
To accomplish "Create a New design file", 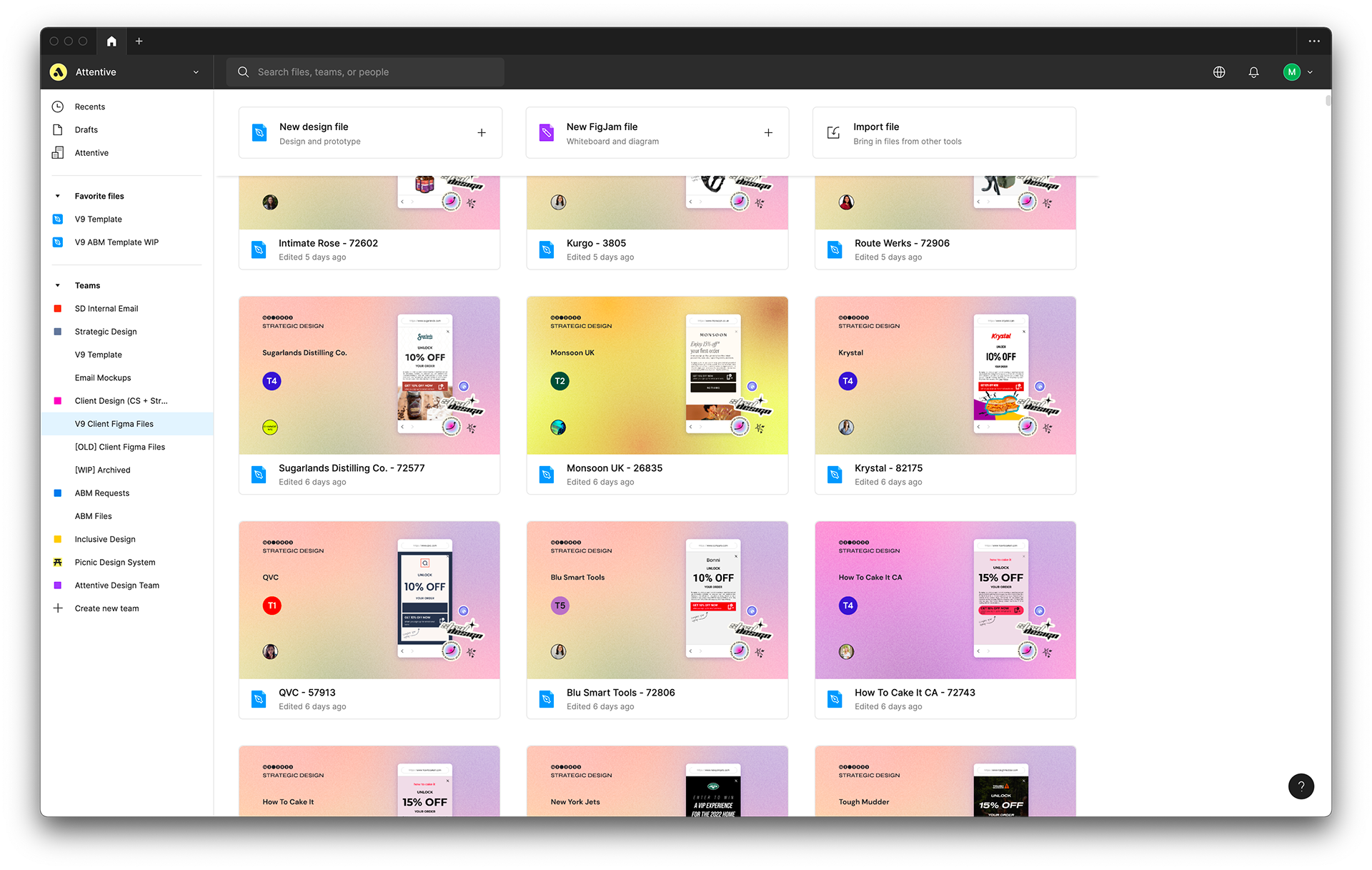I will pos(370,133).
